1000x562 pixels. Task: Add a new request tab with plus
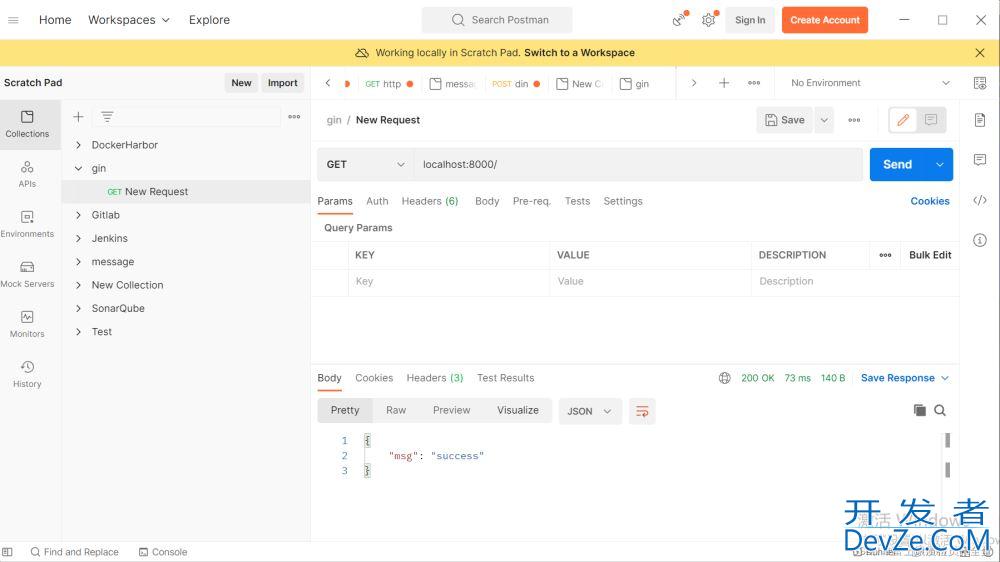(x=724, y=83)
